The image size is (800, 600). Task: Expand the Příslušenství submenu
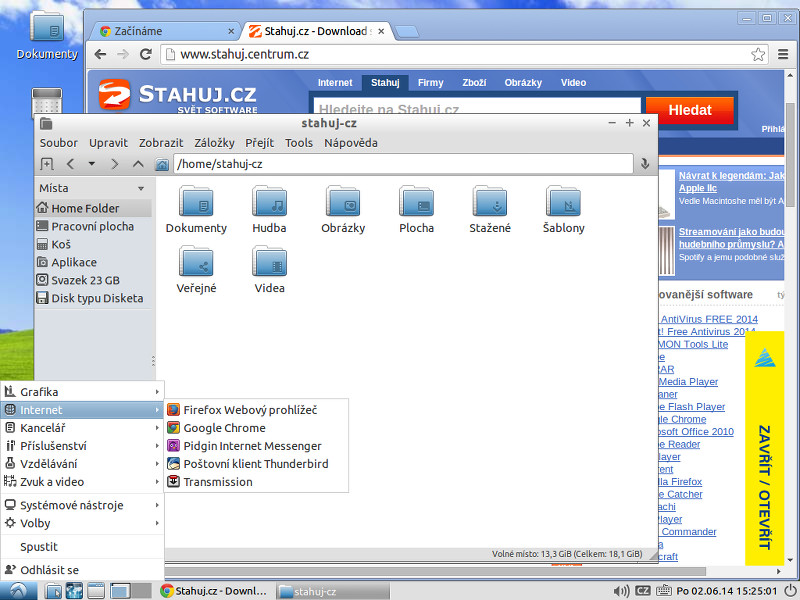[82, 445]
